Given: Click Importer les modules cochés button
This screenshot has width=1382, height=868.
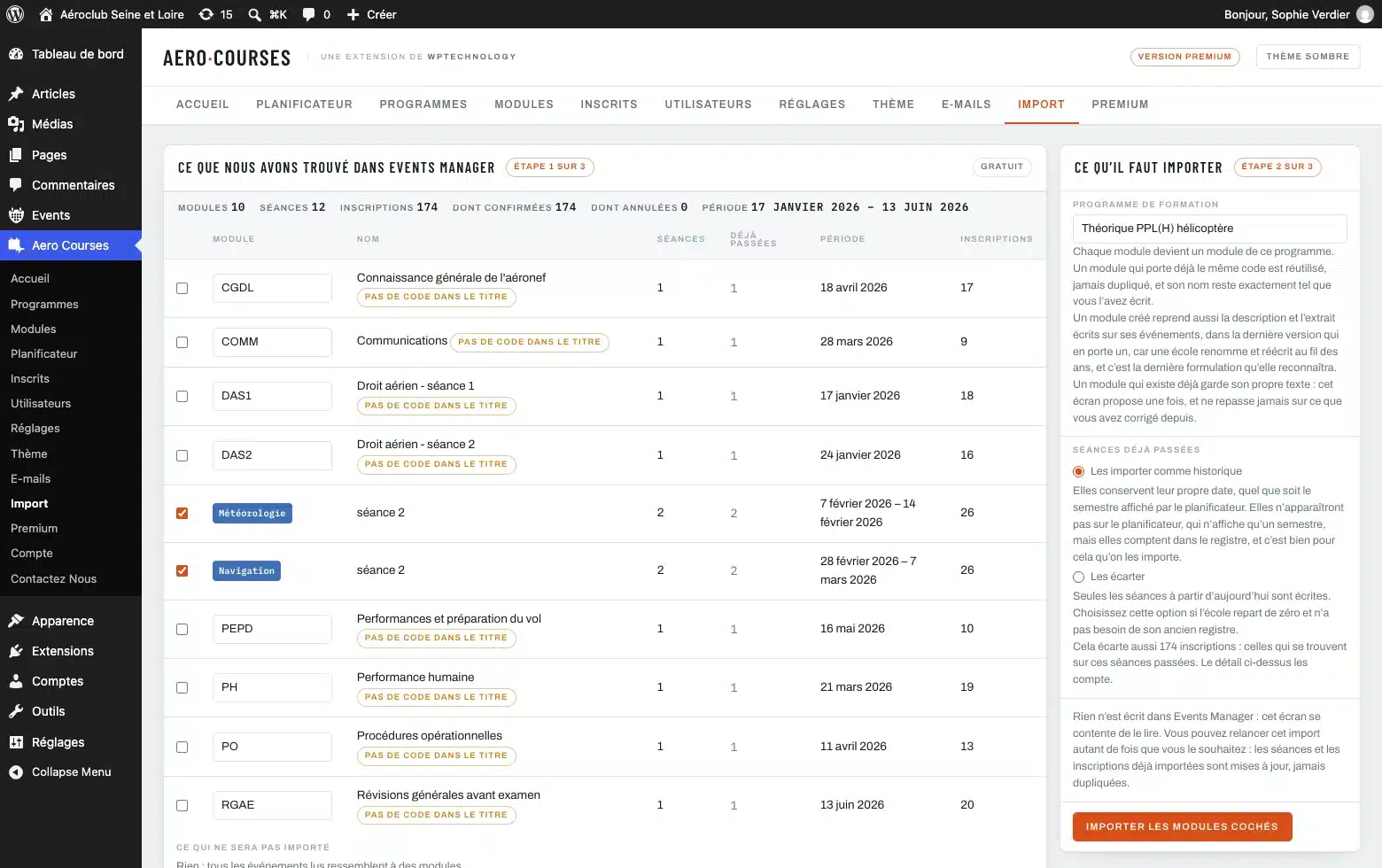Looking at the screenshot, I should pyautogui.click(x=1182, y=826).
